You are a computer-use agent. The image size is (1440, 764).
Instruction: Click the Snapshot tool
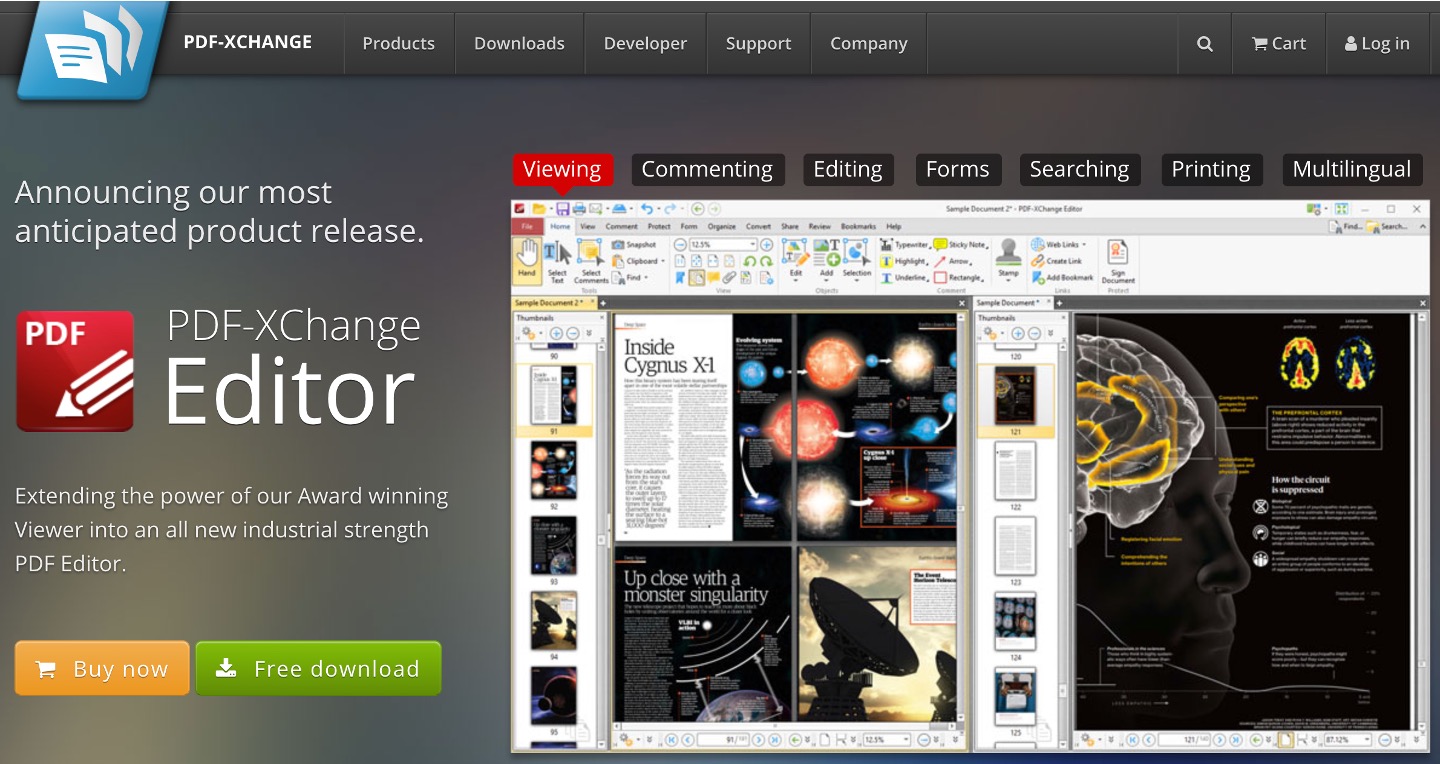click(634, 244)
